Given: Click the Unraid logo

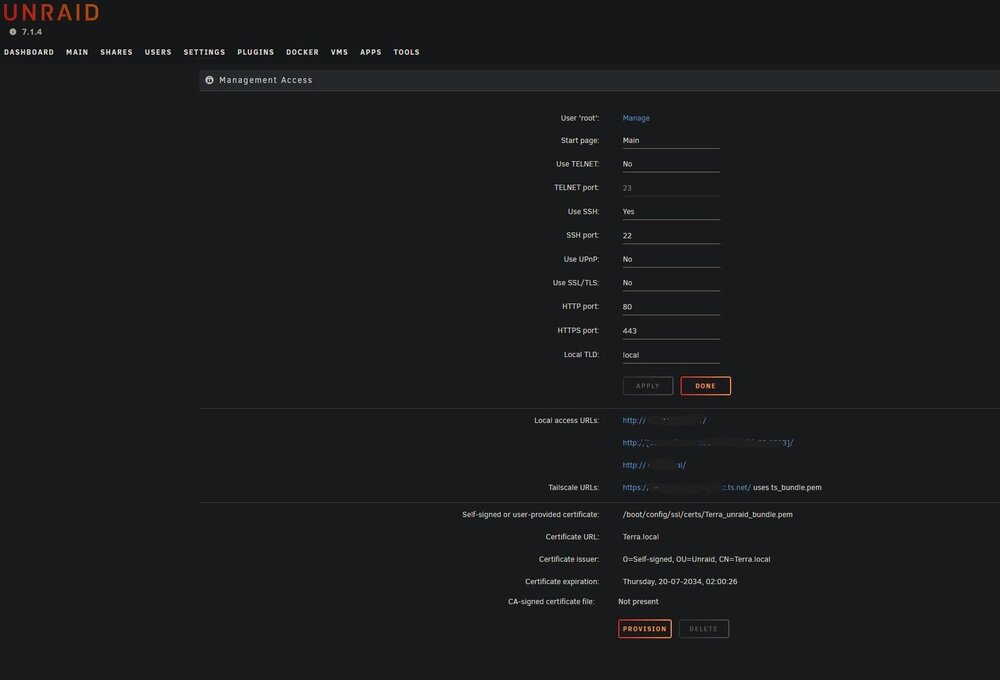Looking at the screenshot, I should pyautogui.click(x=51, y=12).
